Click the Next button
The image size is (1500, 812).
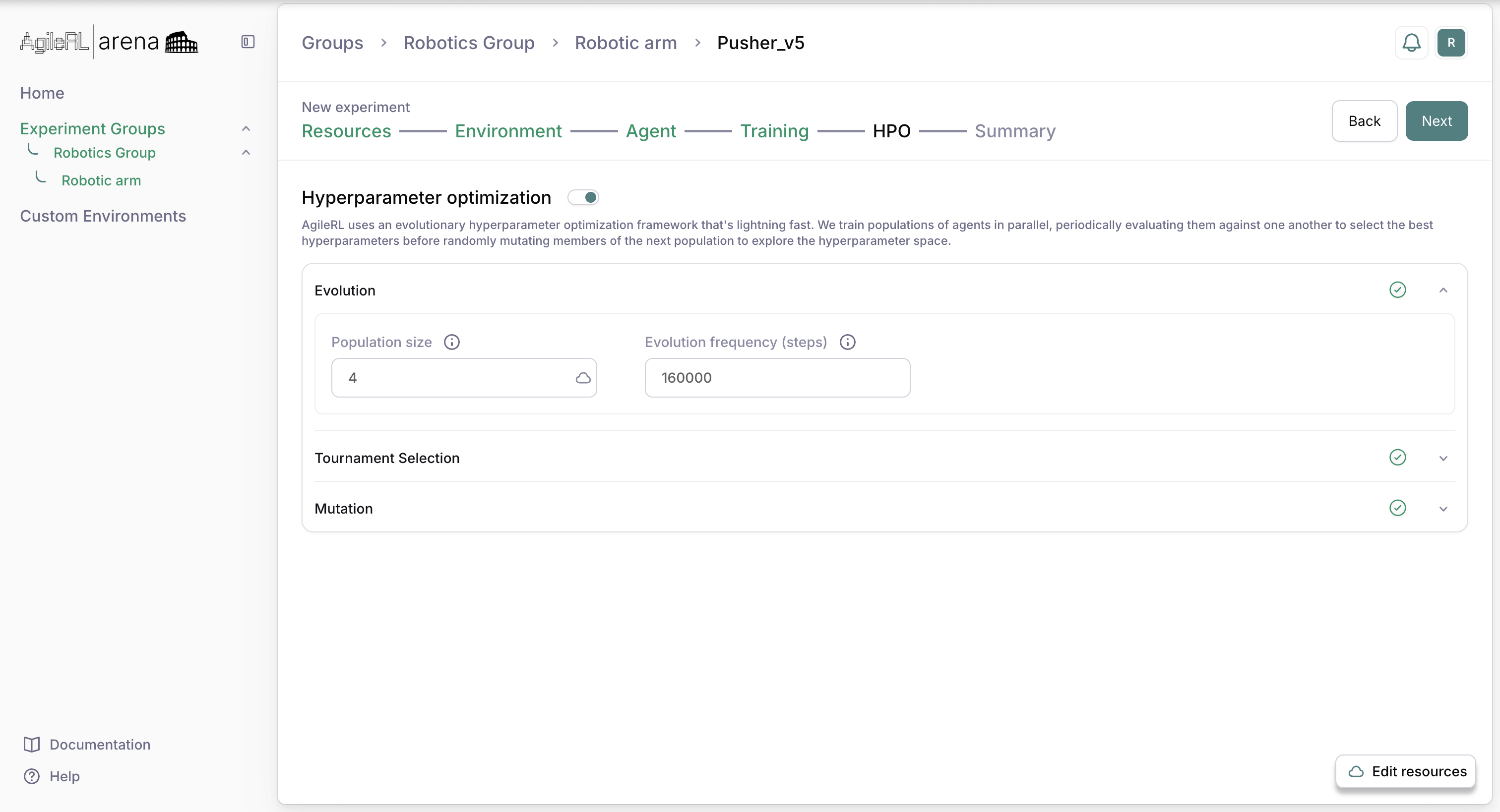click(x=1436, y=121)
